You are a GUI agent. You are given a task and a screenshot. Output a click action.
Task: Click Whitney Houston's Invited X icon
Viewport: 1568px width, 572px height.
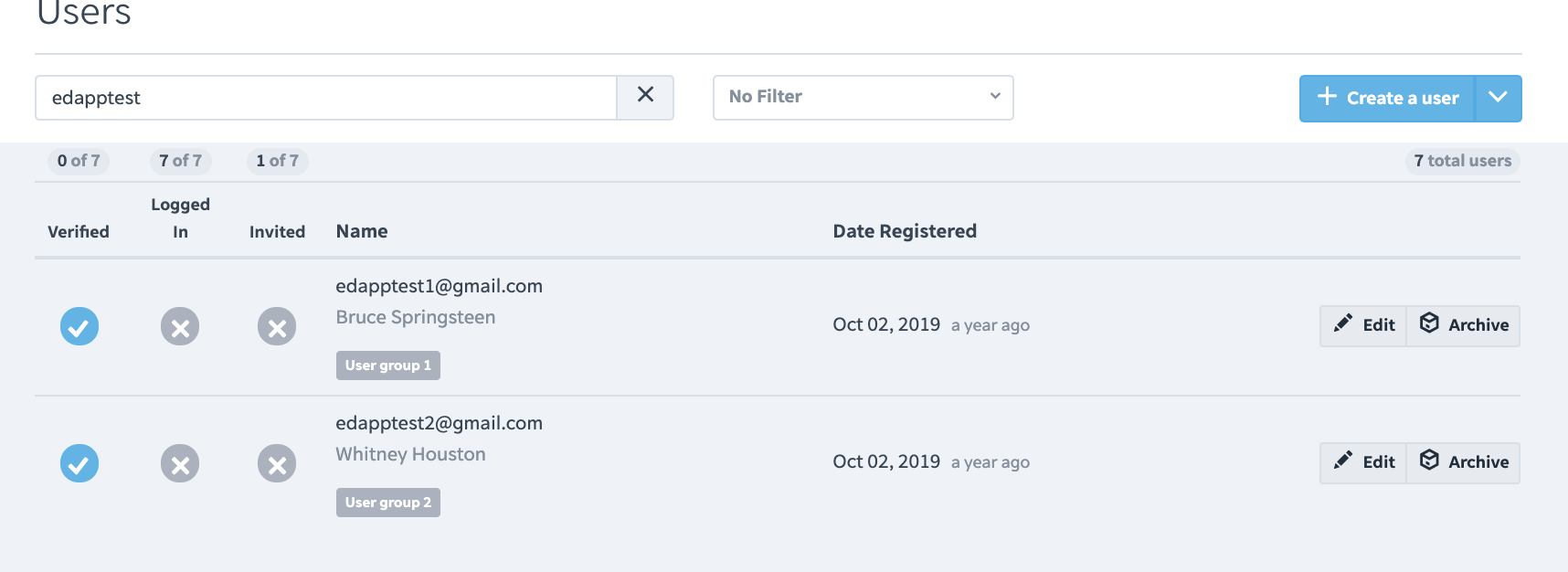click(x=277, y=463)
